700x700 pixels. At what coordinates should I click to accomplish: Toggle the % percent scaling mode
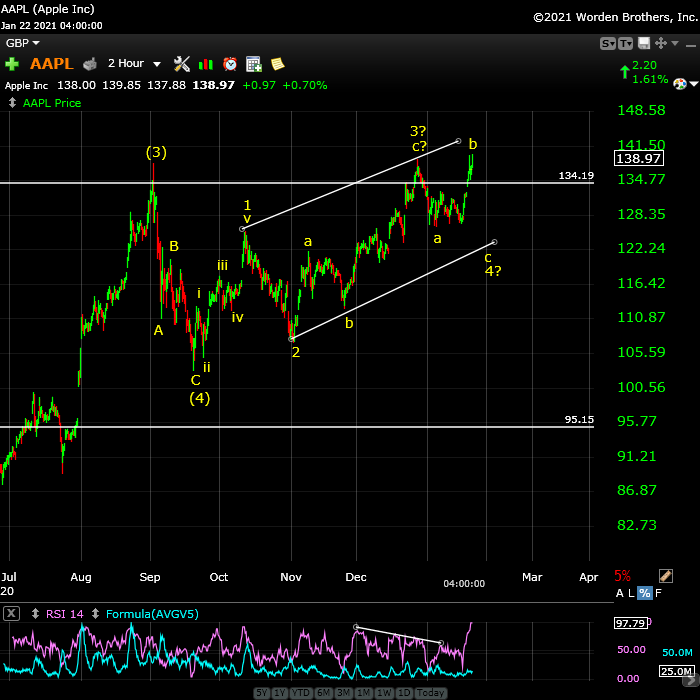[645, 593]
